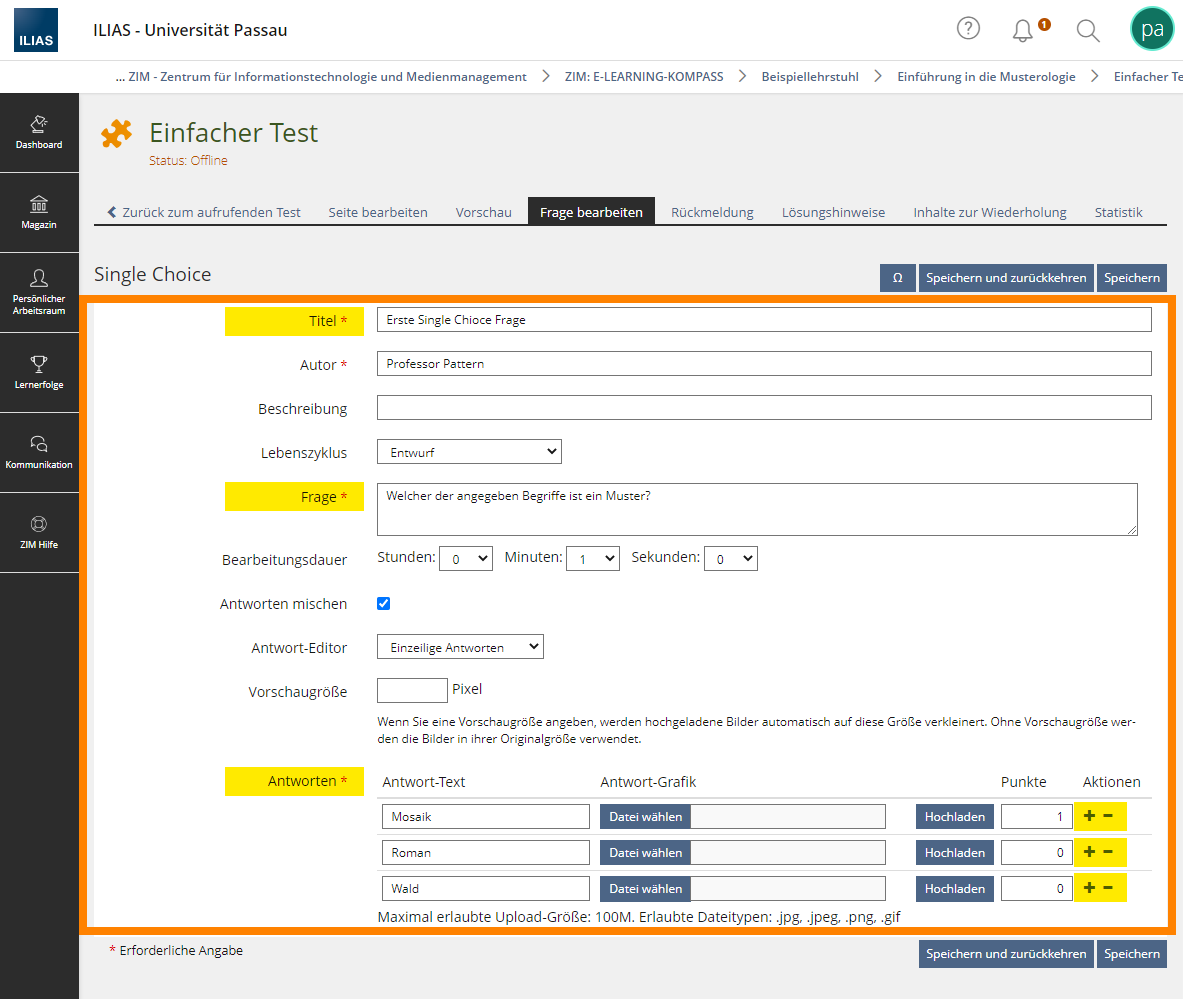Click the Punkte field for Roman

click(x=1037, y=853)
